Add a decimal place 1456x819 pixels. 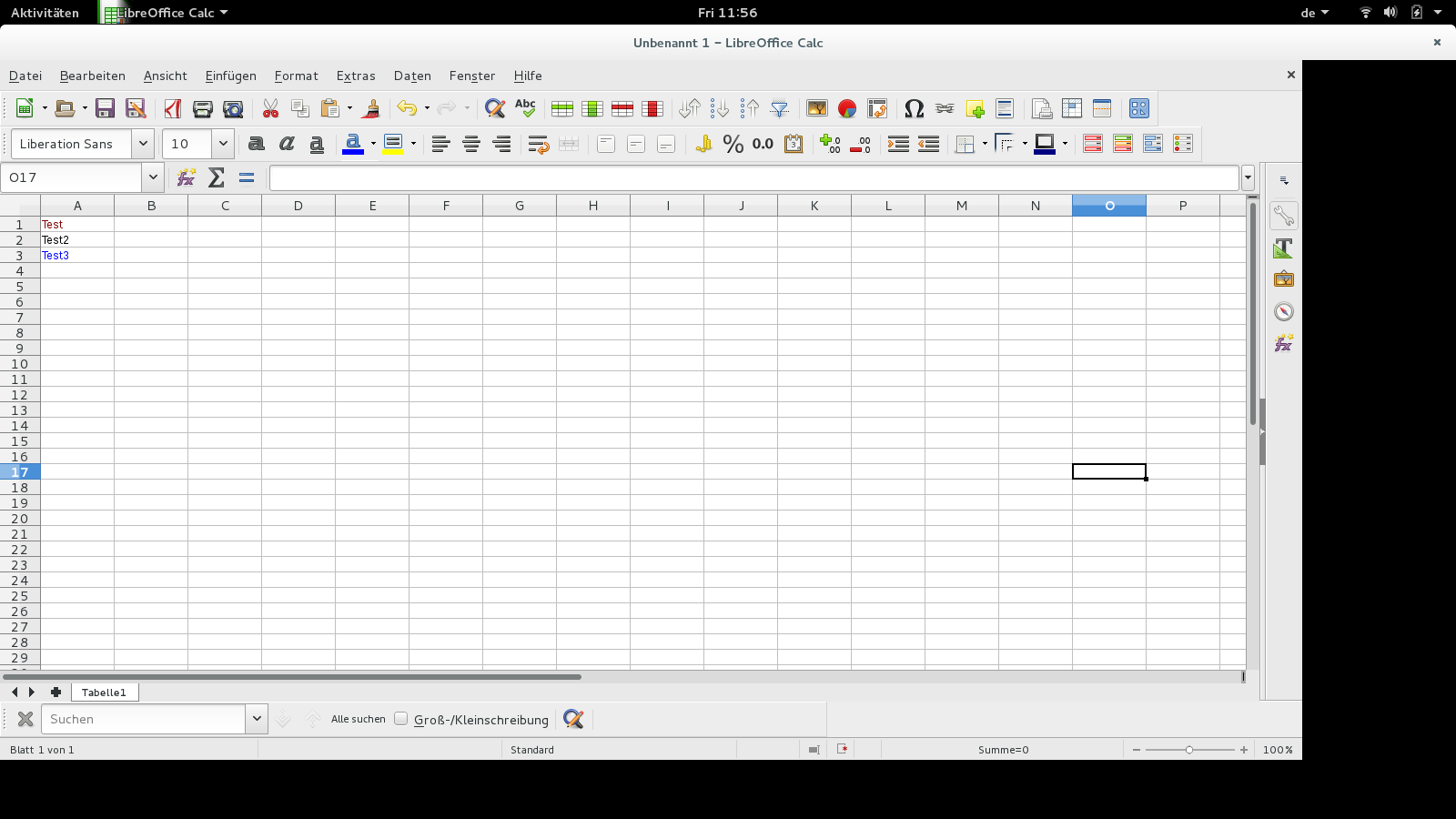[830, 144]
